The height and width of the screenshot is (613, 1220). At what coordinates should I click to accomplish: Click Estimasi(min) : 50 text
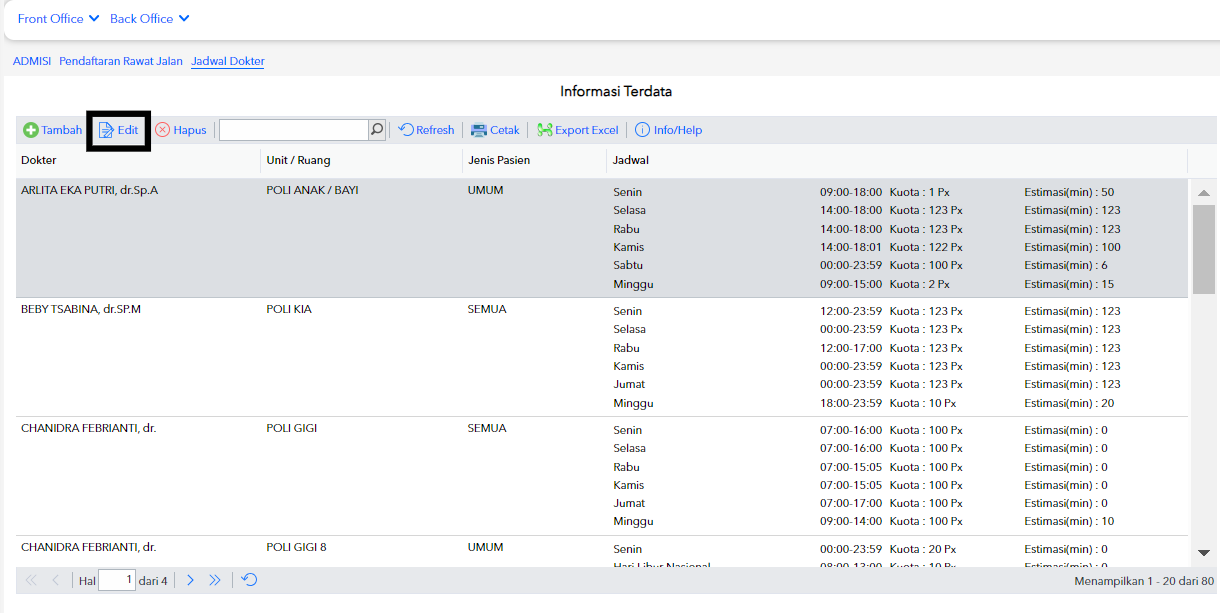[x=1069, y=192]
